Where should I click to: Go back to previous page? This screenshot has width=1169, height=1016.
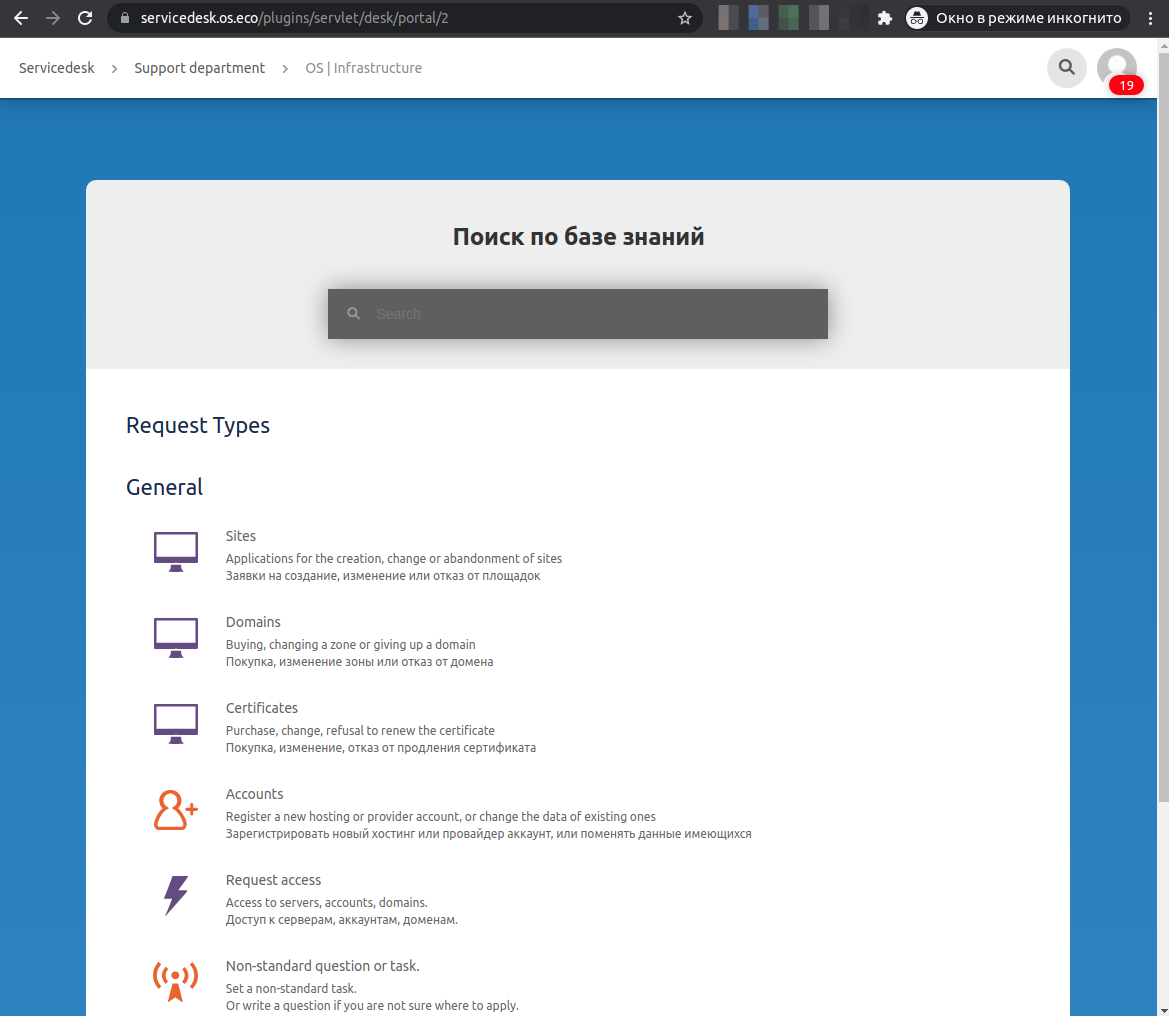tap(20, 18)
